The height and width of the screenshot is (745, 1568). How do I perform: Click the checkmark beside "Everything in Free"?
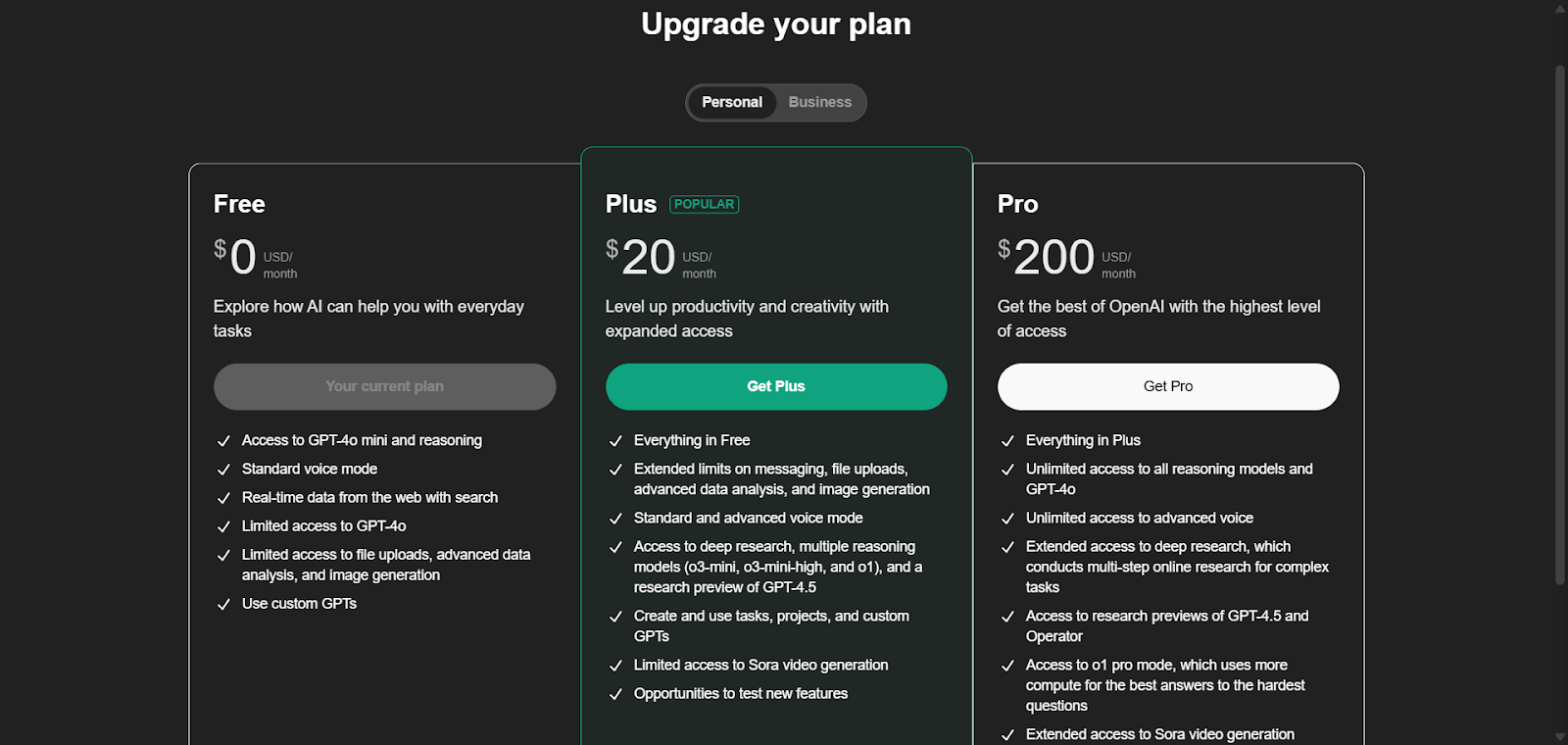pyautogui.click(x=615, y=441)
